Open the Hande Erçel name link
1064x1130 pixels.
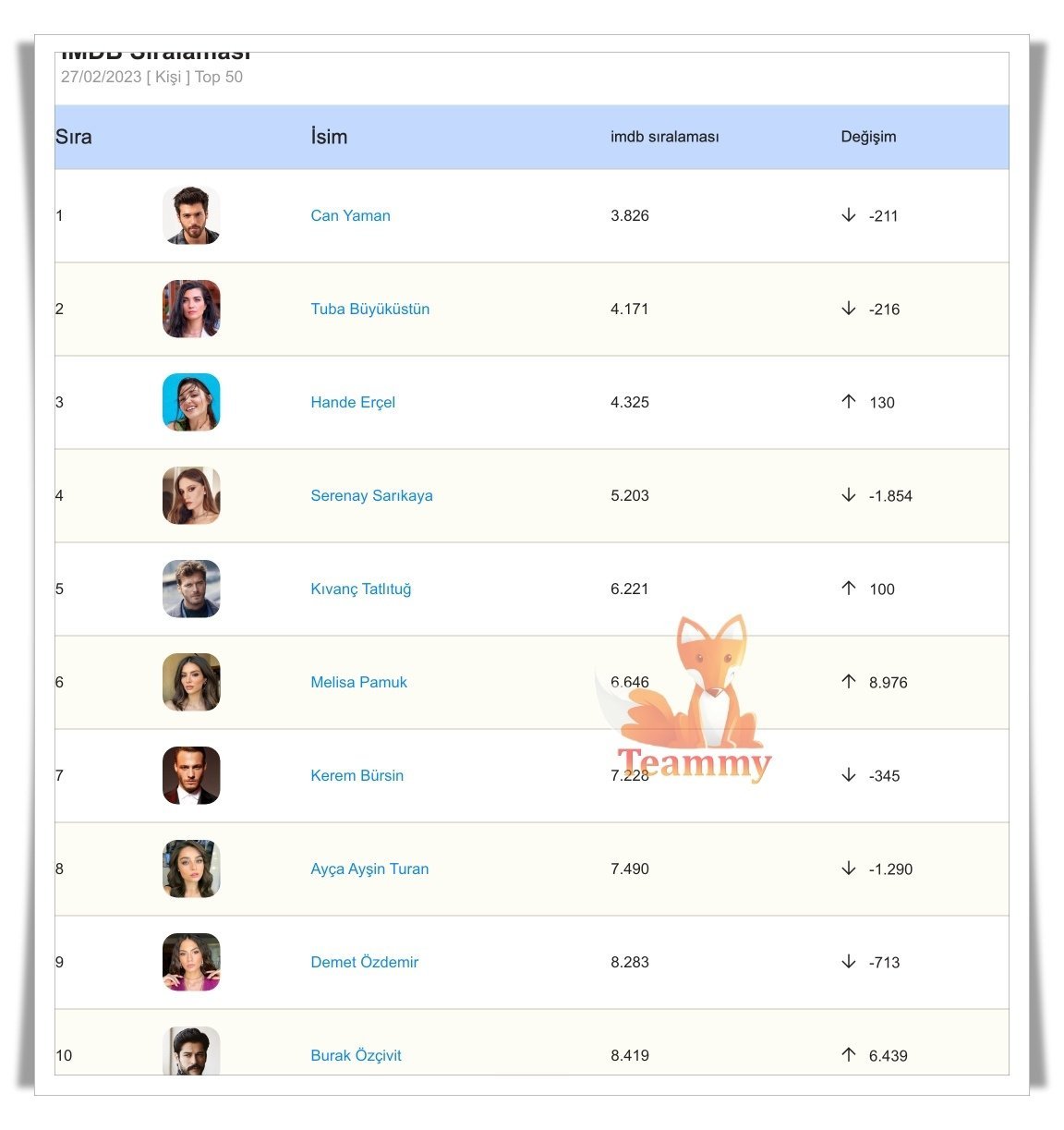[x=353, y=402]
